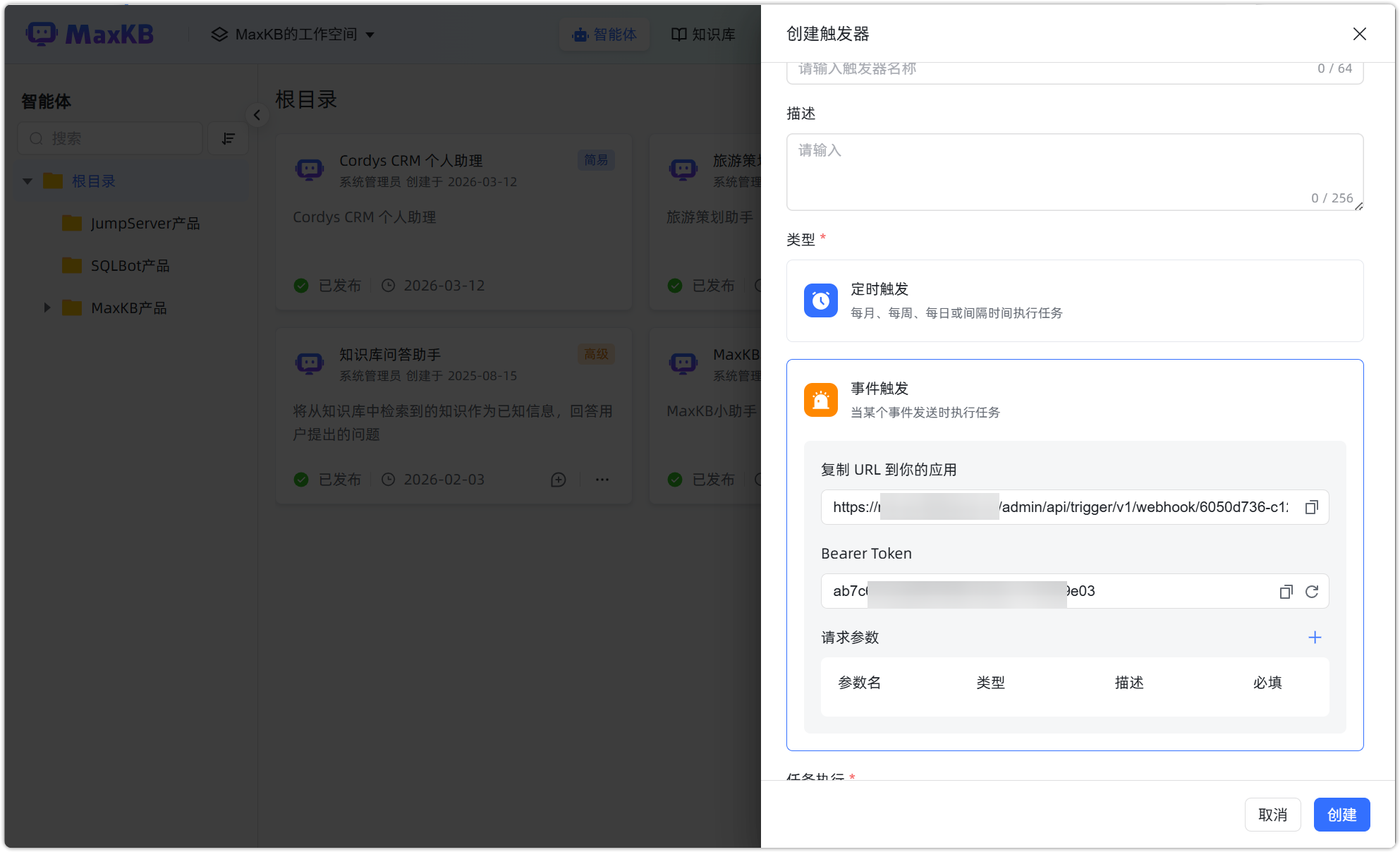This screenshot has height=852, width=1400.
Task: Refresh the Bearer Token with the regenerate icon
Action: pyautogui.click(x=1312, y=591)
